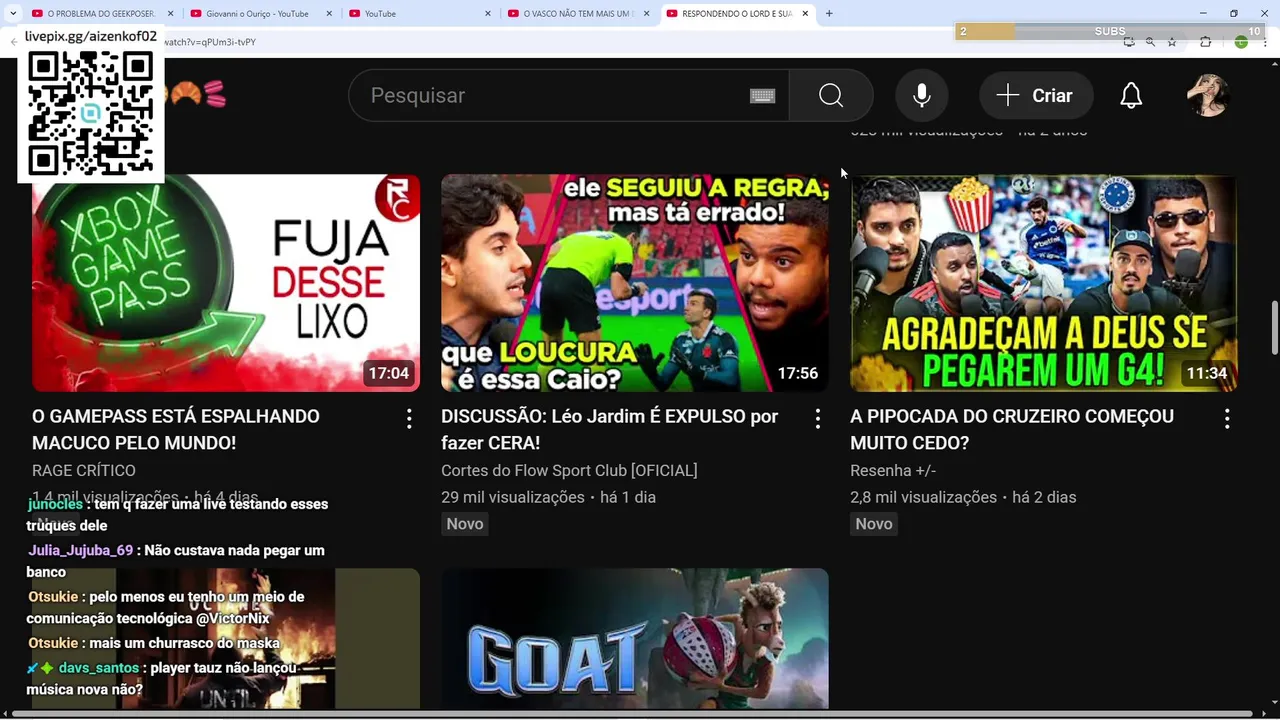The width and height of the screenshot is (1280, 720).
Task: Click the Novo badge under Léo Jardim video
Action: pos(465,524)
